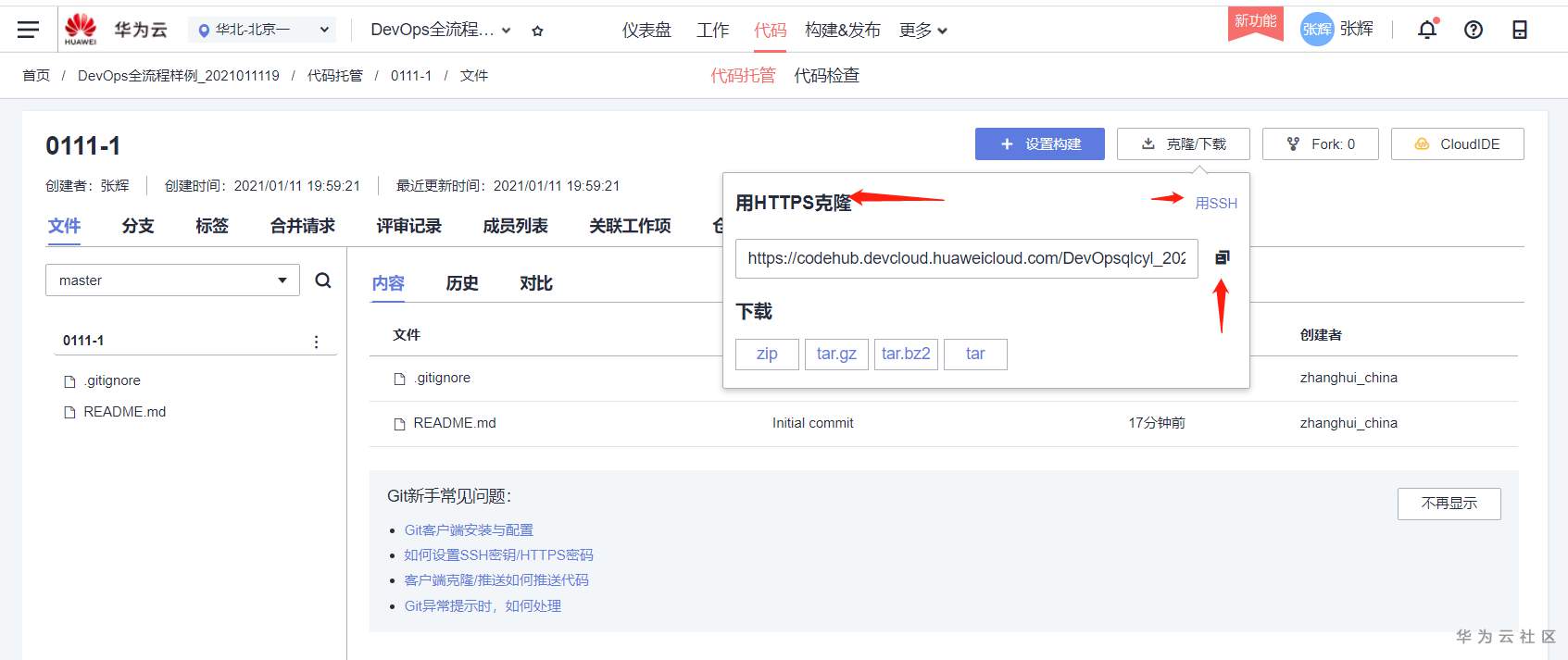The image size is (1568, 660).
Task: Click the 张辉 user avatar
Action: pyautogui.click(x=1317, y=30)
